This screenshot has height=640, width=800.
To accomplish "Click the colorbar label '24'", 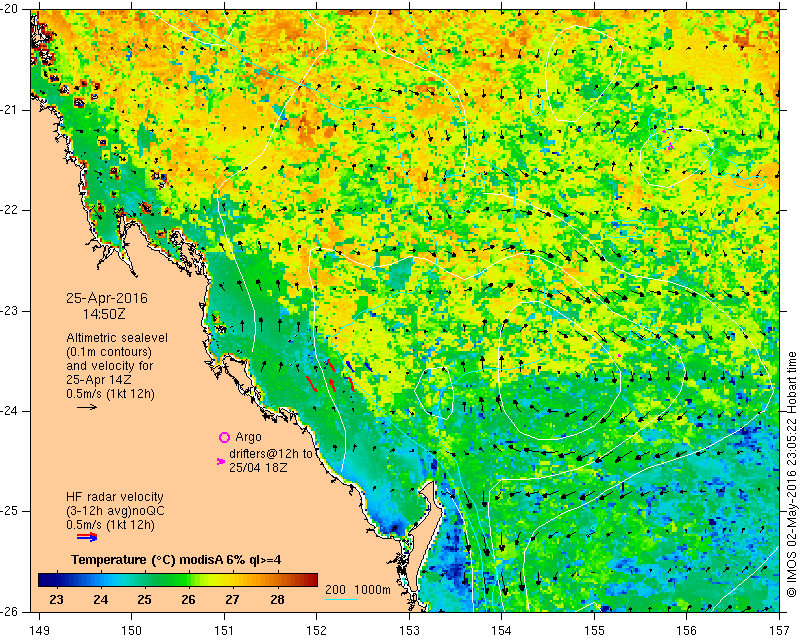I will [101, 599].
